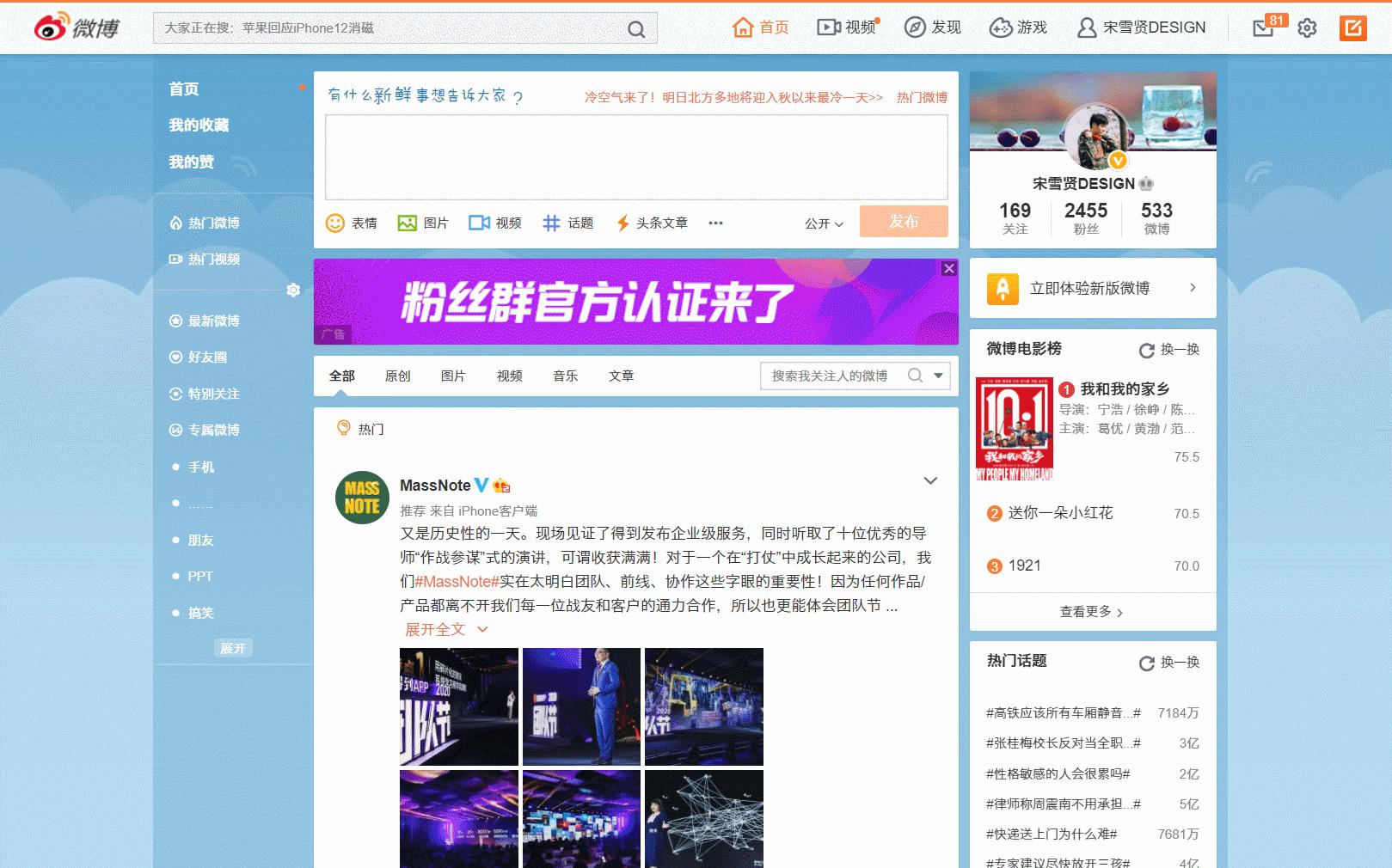Click the orange 发布 publish button
The height and width of the screenshot is (868, 1392).
(904, 222)
